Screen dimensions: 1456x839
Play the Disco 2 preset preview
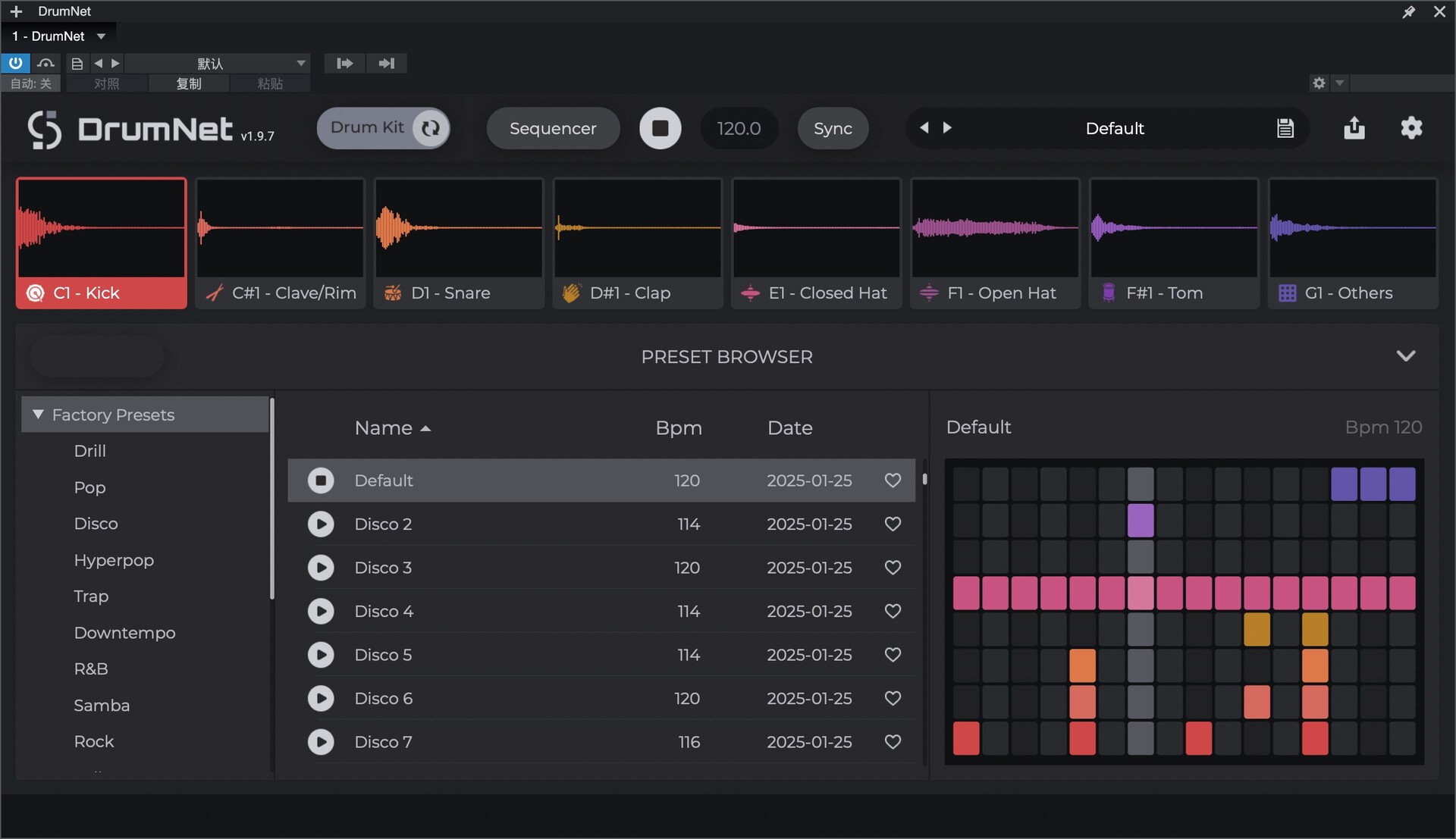tap(321, 524)
